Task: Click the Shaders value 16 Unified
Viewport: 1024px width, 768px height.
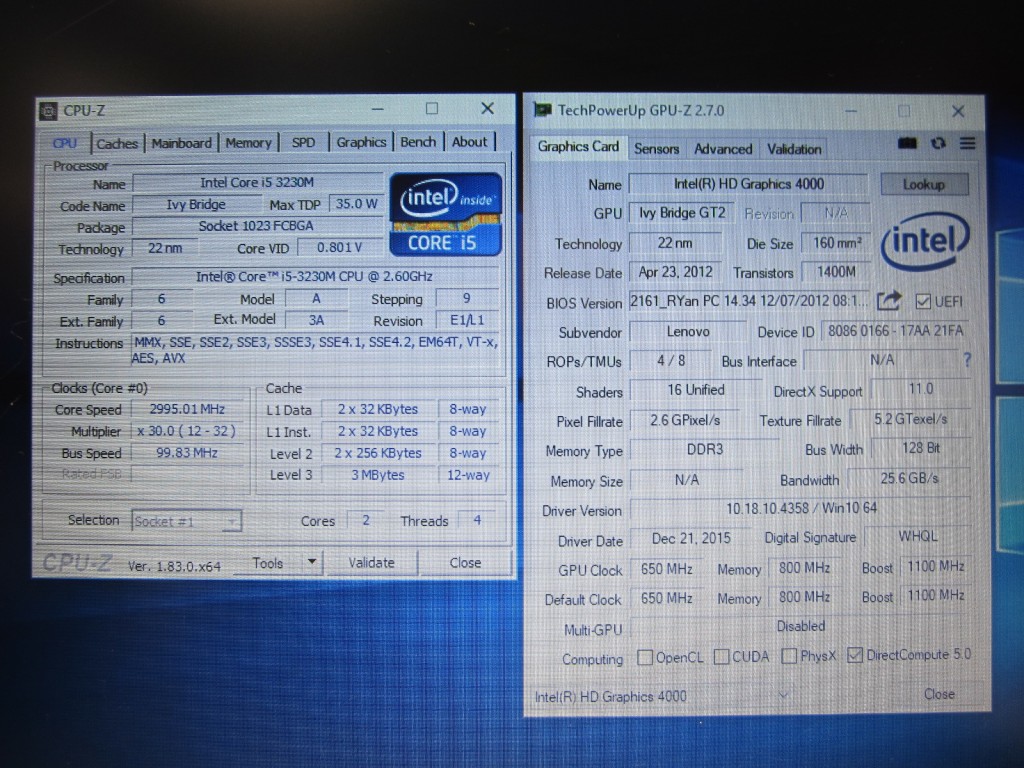Action: pyautogui.click(x=696, y=390)
